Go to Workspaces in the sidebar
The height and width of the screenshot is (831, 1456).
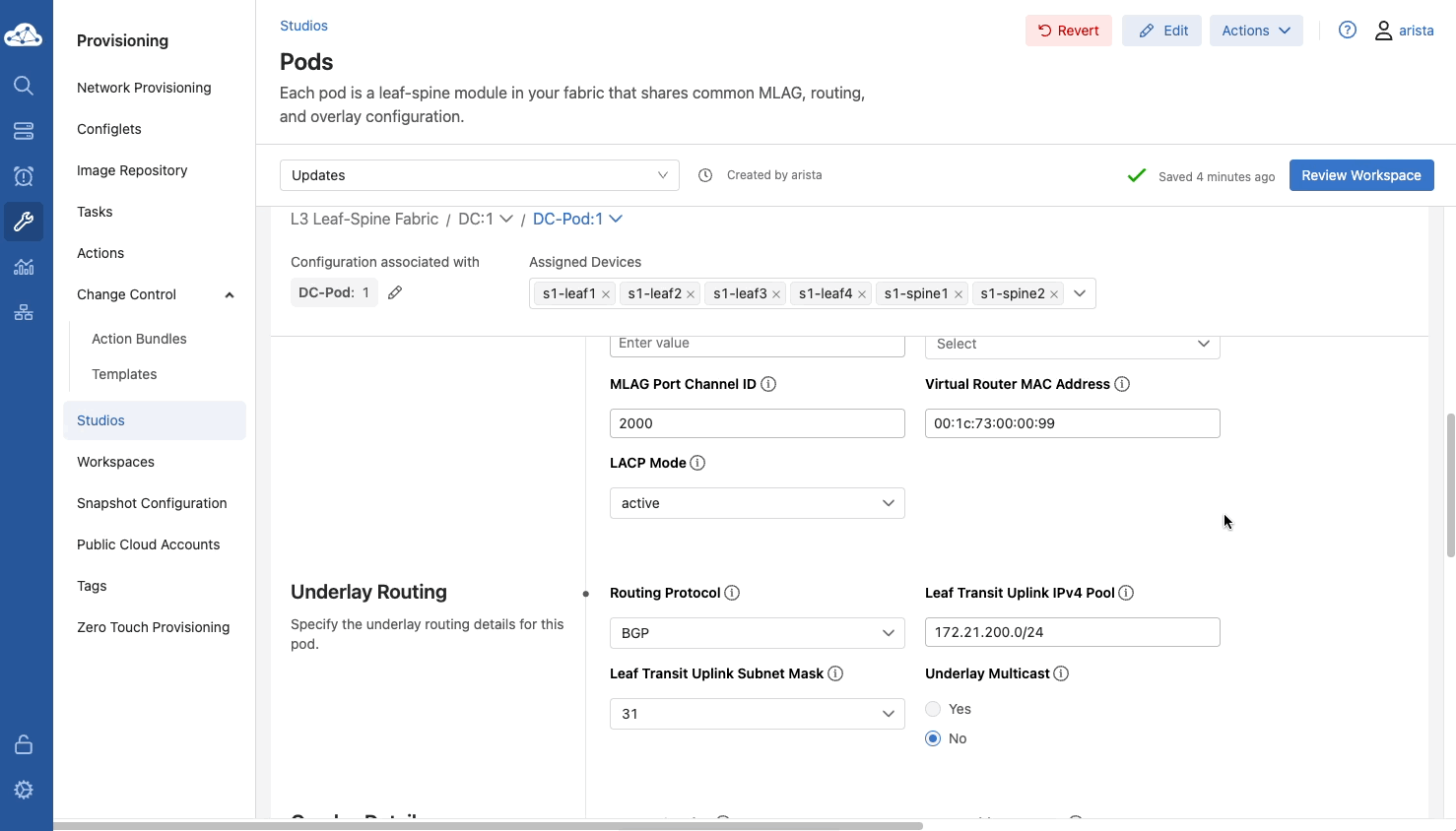click(x=115, y=462)
